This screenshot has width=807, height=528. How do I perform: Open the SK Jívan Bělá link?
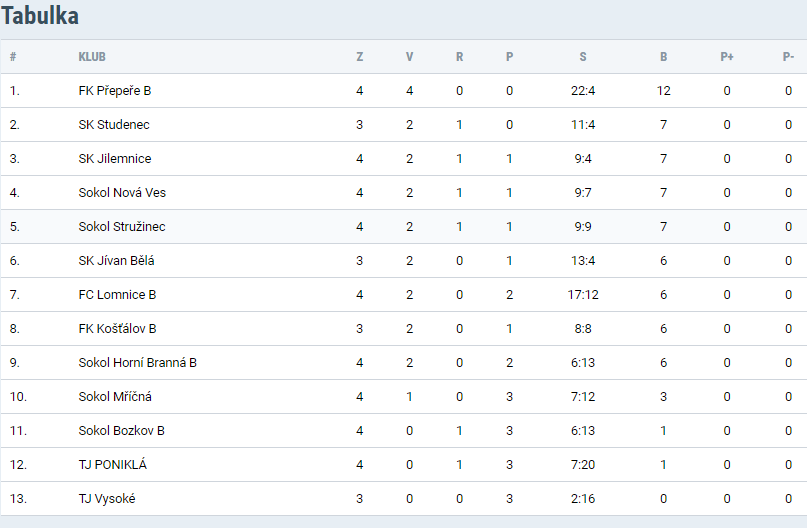(116, 261)
